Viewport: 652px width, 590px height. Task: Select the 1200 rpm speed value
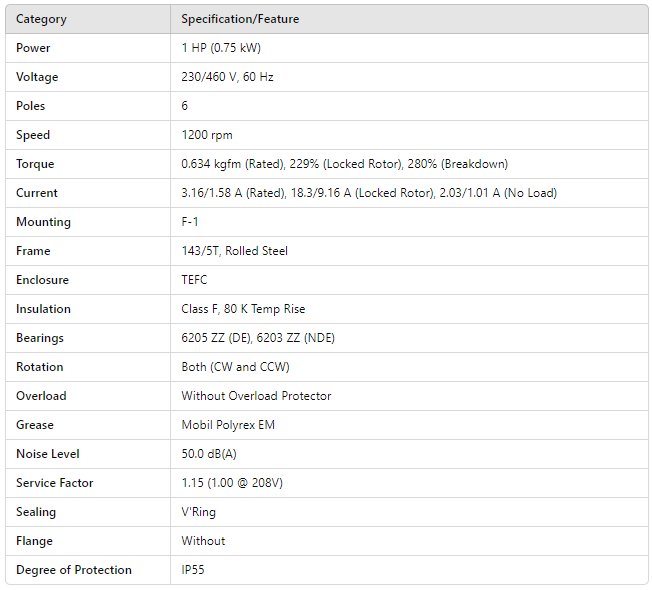point(207,135)
